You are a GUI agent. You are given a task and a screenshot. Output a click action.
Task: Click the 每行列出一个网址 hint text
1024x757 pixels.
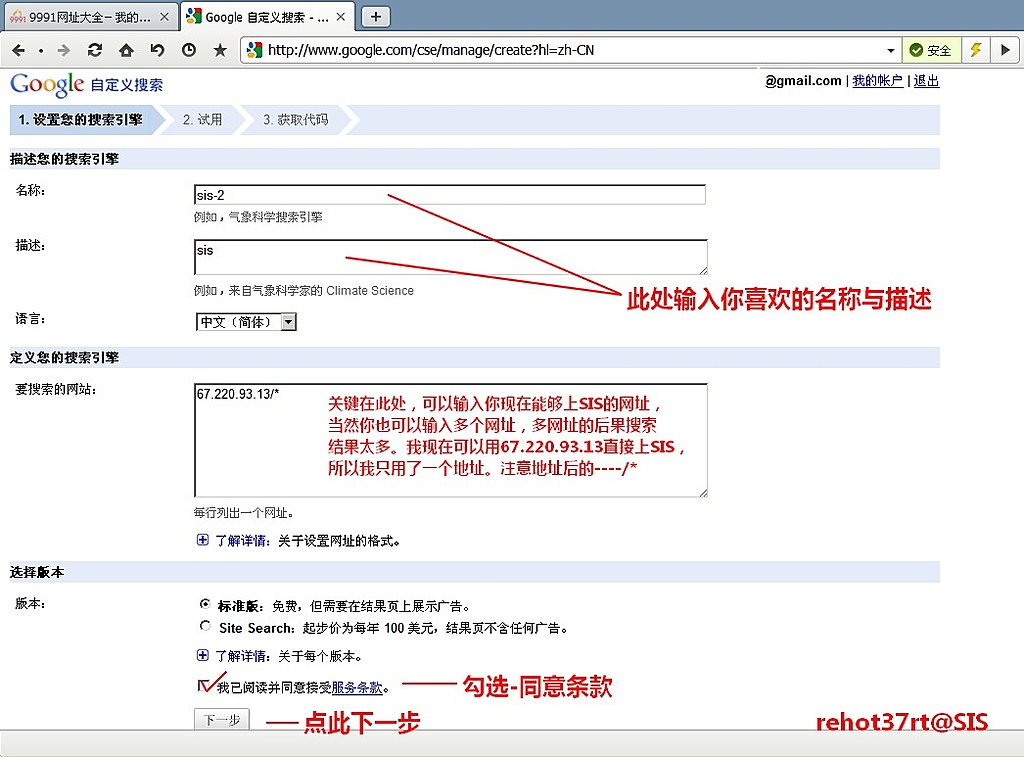click(x=244, y=513)
